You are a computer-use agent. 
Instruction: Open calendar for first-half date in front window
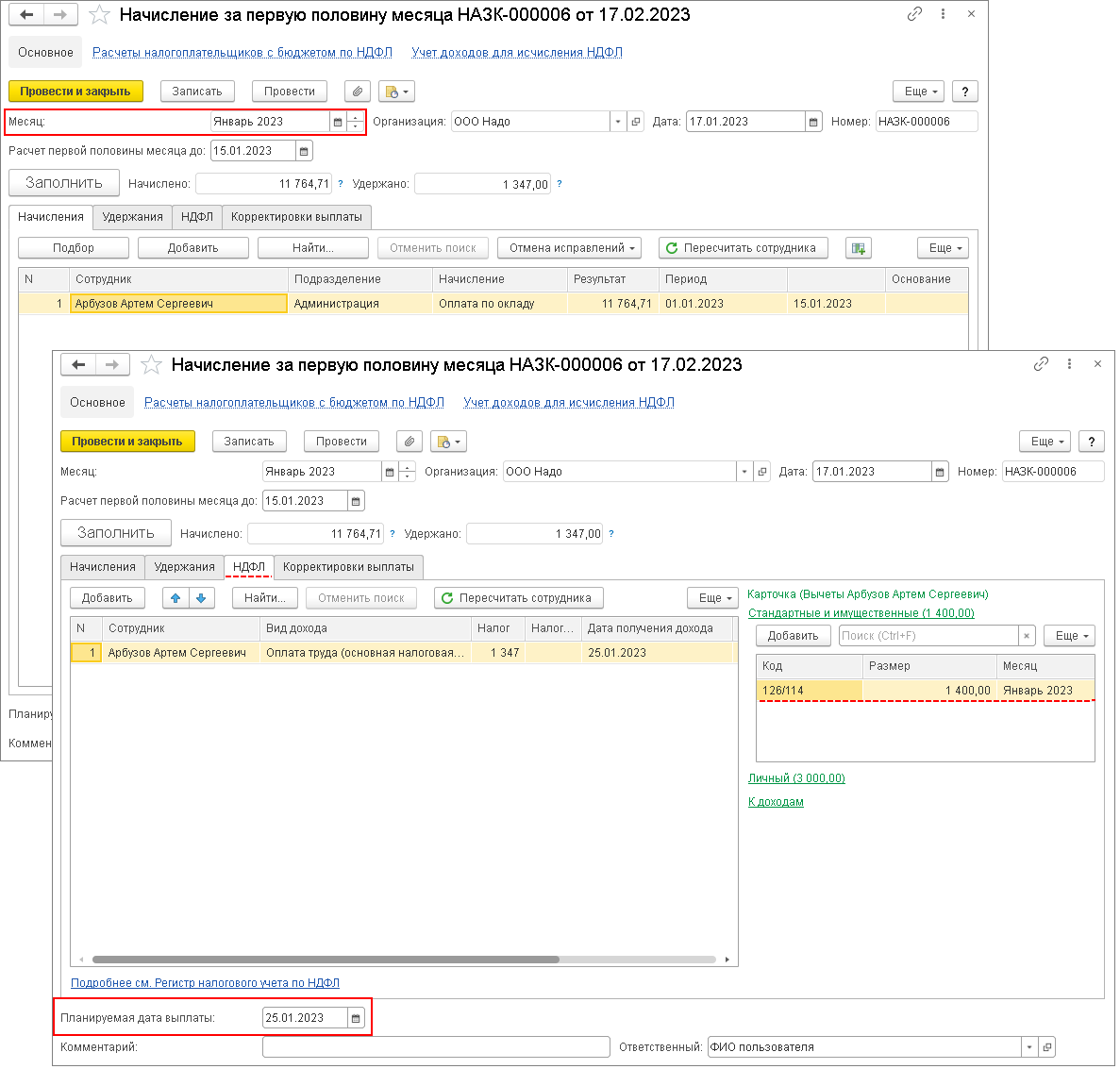[x=356, y=501]
